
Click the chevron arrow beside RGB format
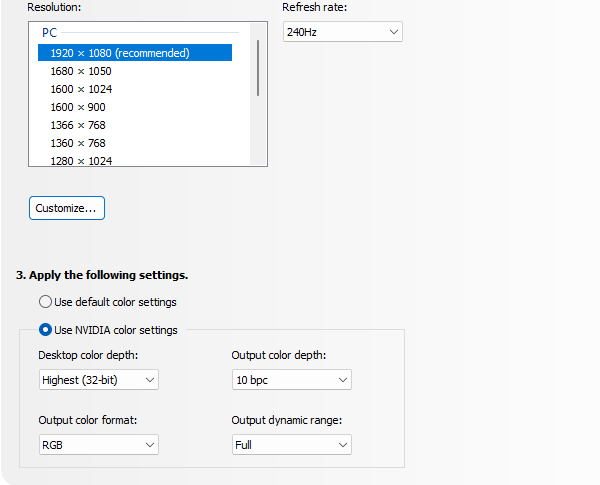pos(149,444)
